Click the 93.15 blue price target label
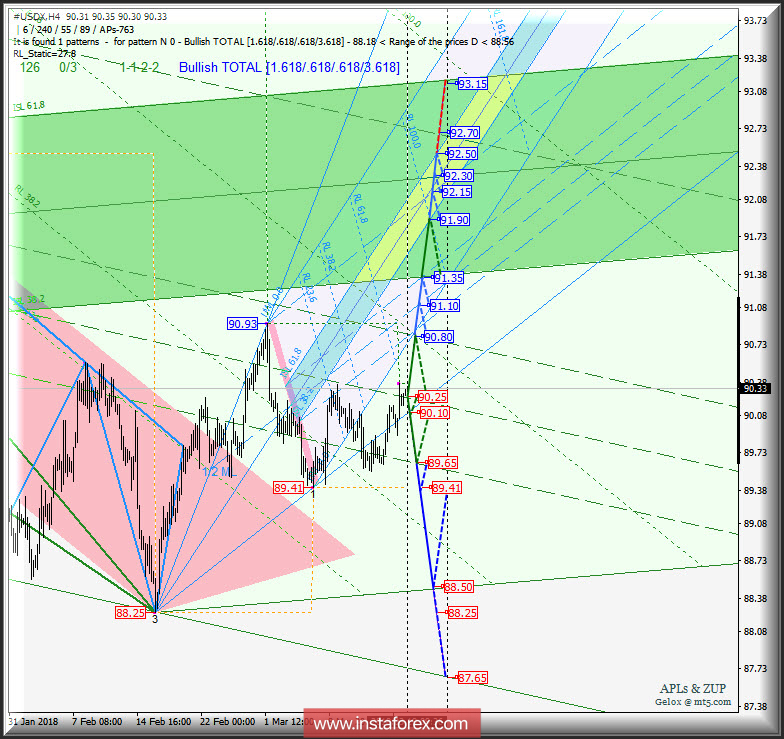 pos(472,84)
